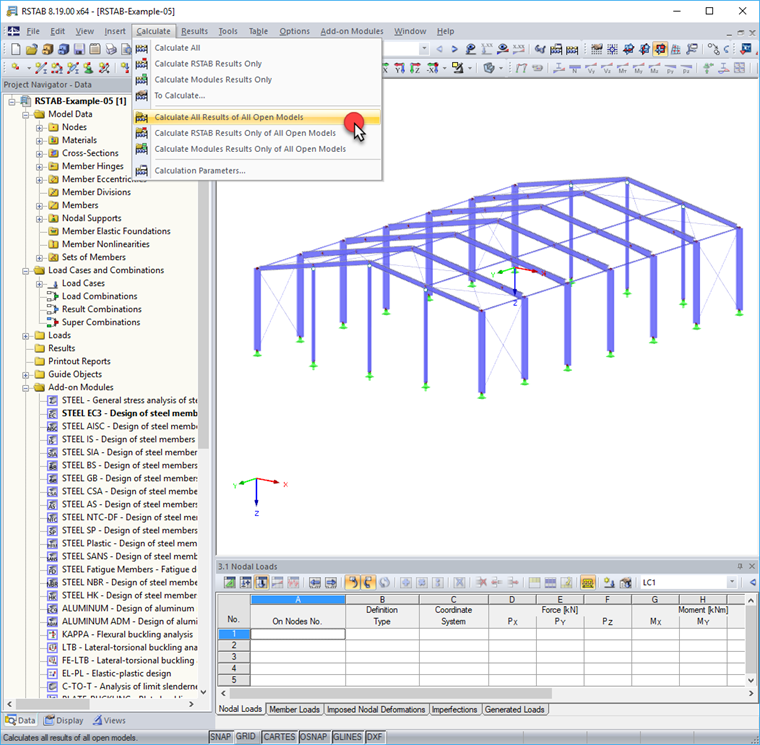Viewport: 760px width, 745px height.
Task: Switch to the Member Loads tab
Action: [294, 710]
